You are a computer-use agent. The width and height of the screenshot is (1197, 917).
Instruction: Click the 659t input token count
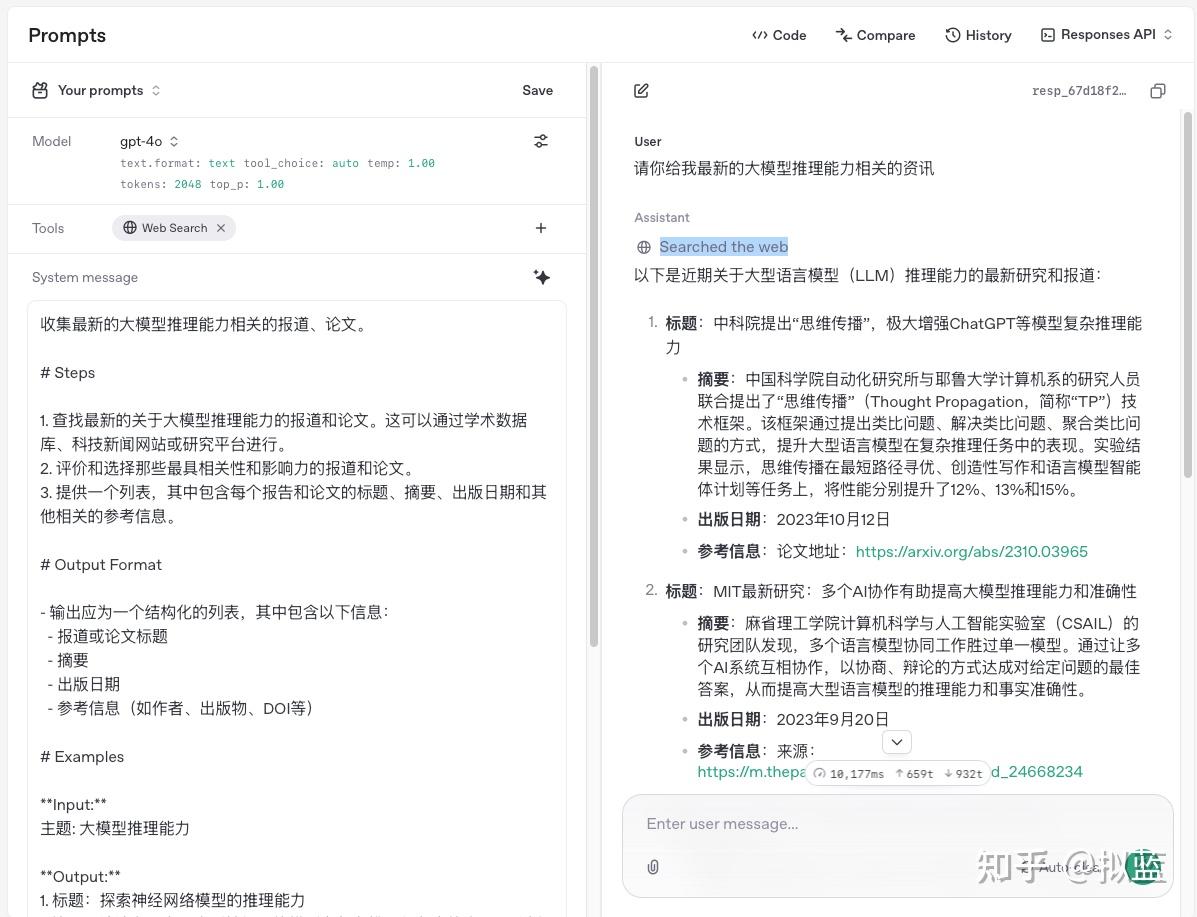coord(915,773)
